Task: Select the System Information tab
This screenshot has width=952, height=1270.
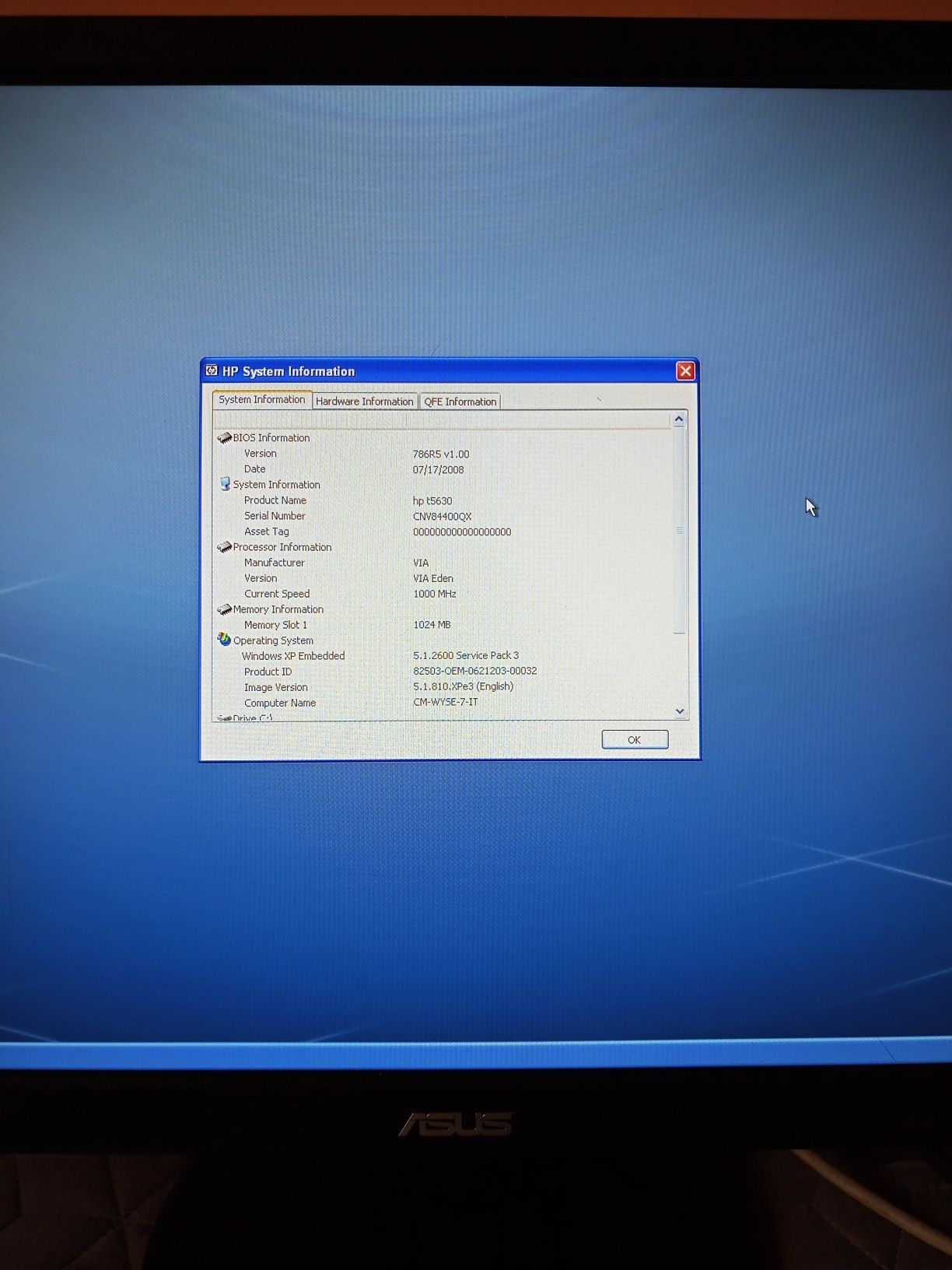Action: [262, 400]
